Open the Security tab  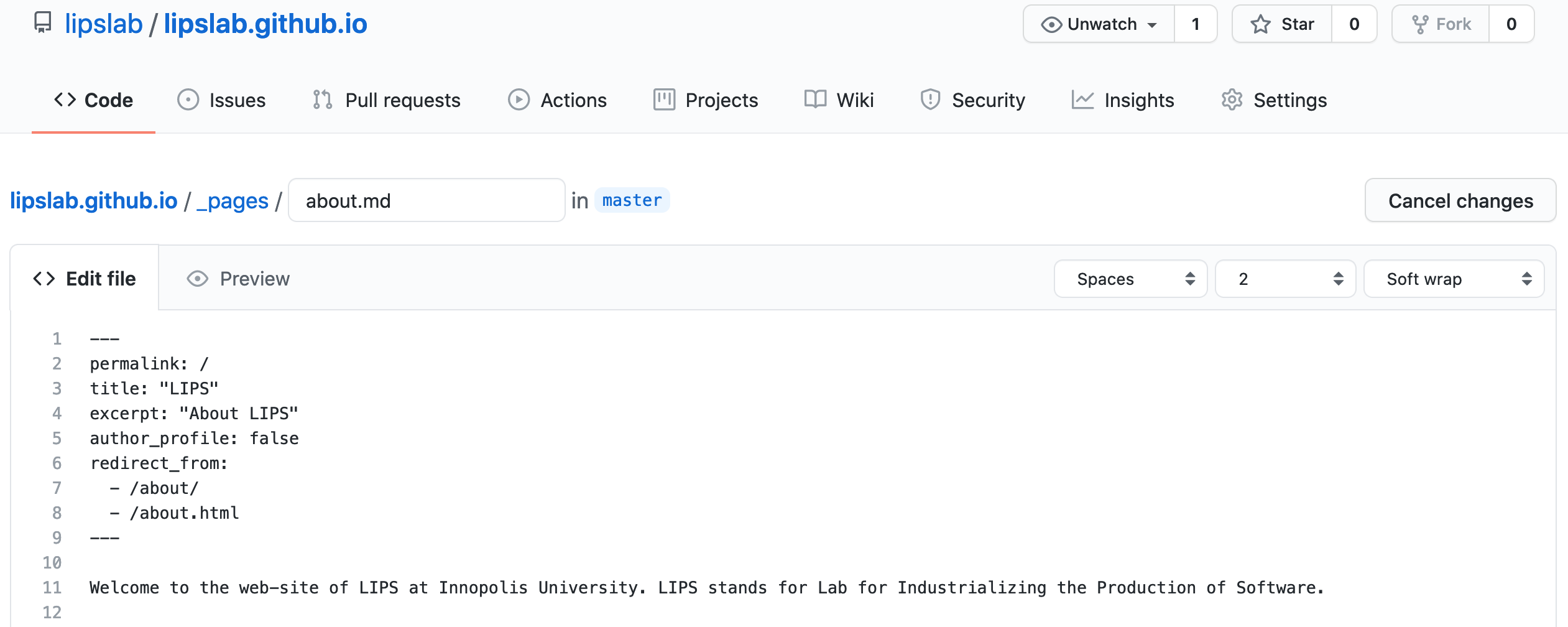pos(973,100)
